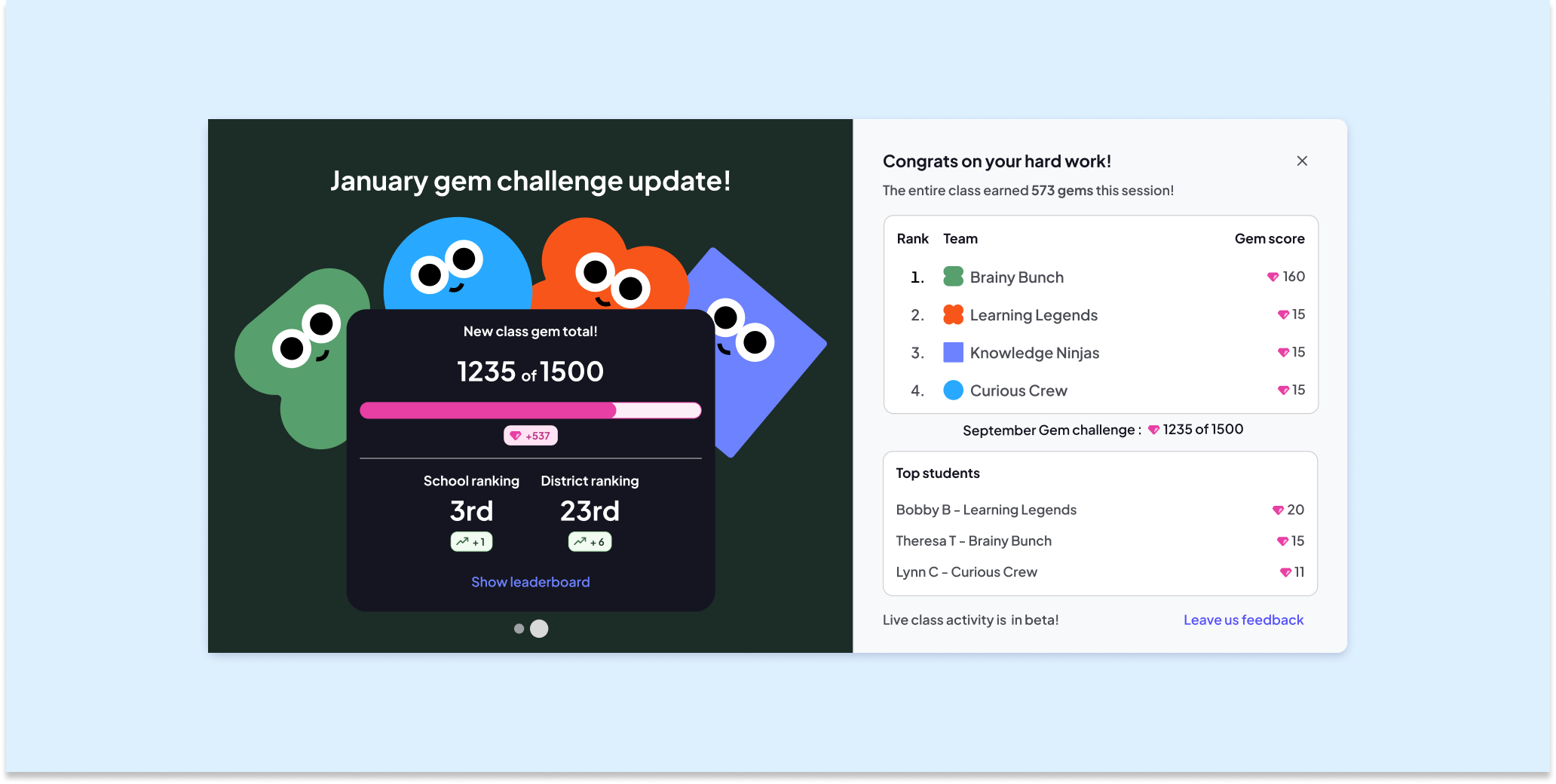Close the congrats panel with X

pos(1302,161)
